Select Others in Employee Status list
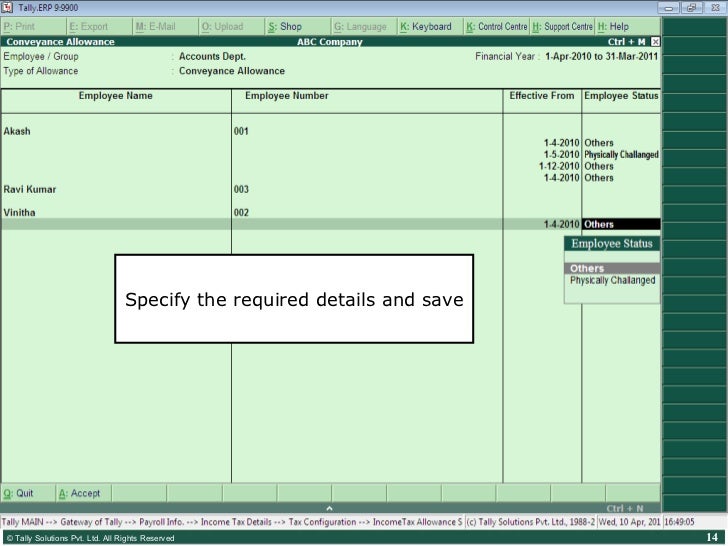728x546 pixels. [612, 268]
